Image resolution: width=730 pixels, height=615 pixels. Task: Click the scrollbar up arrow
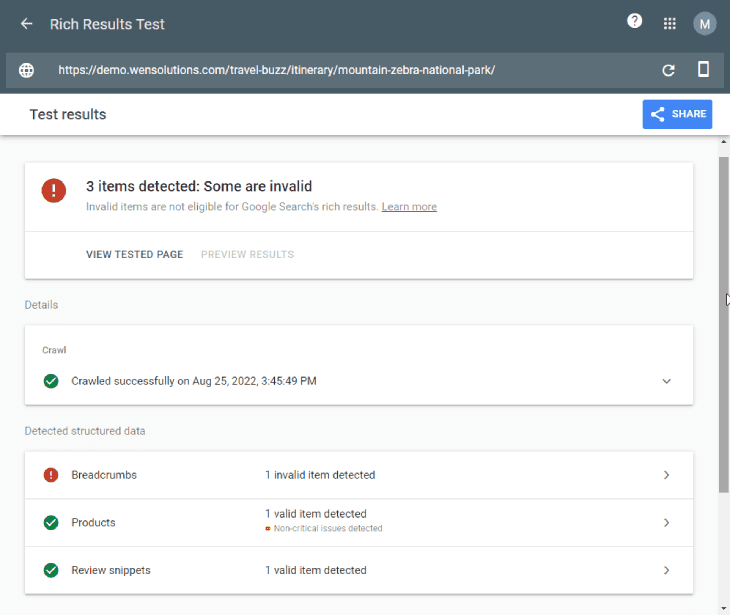(723, 142)
